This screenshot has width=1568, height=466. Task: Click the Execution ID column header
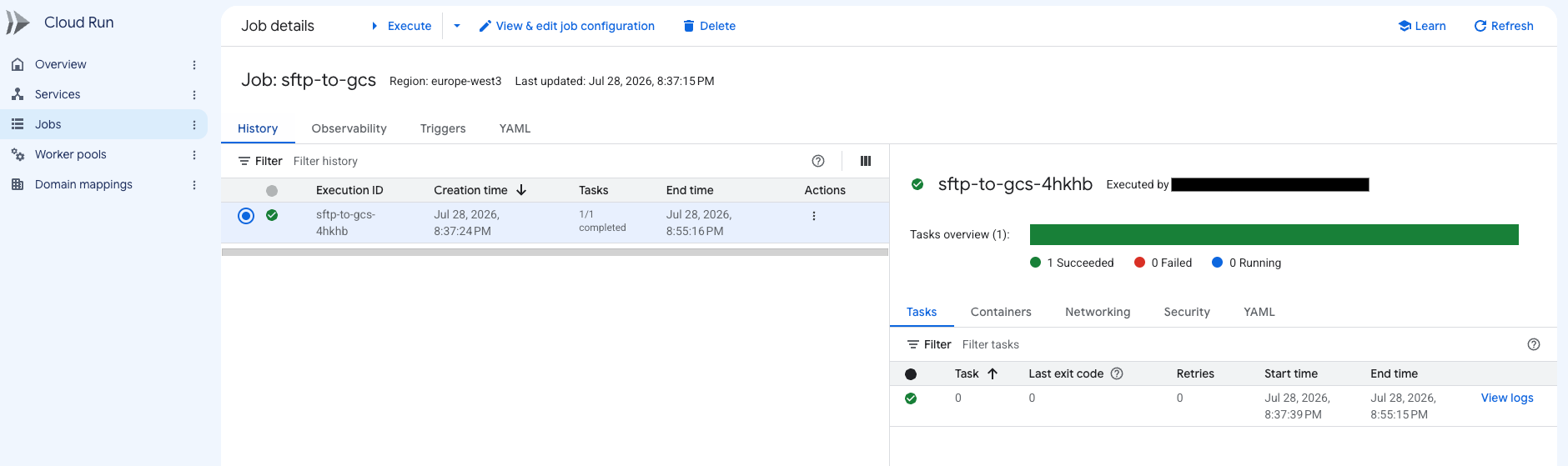click(349, 190)
